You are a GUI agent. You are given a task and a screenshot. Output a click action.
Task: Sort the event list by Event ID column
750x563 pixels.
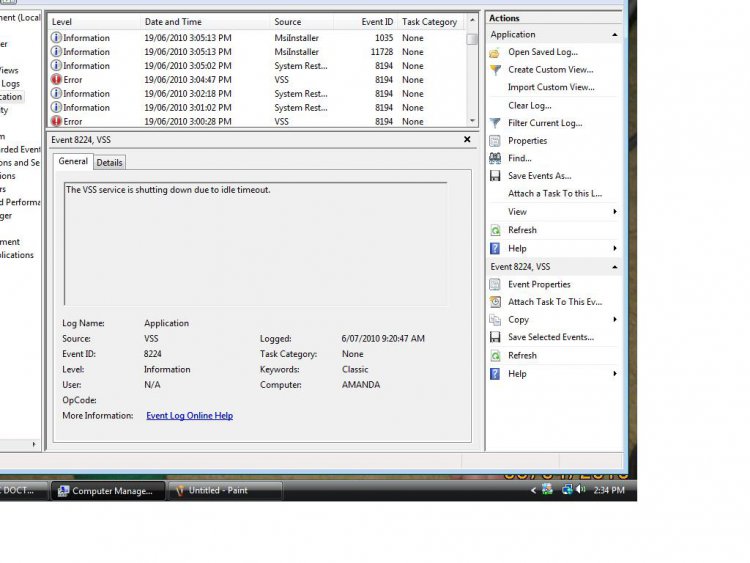[x=366, y=22]
